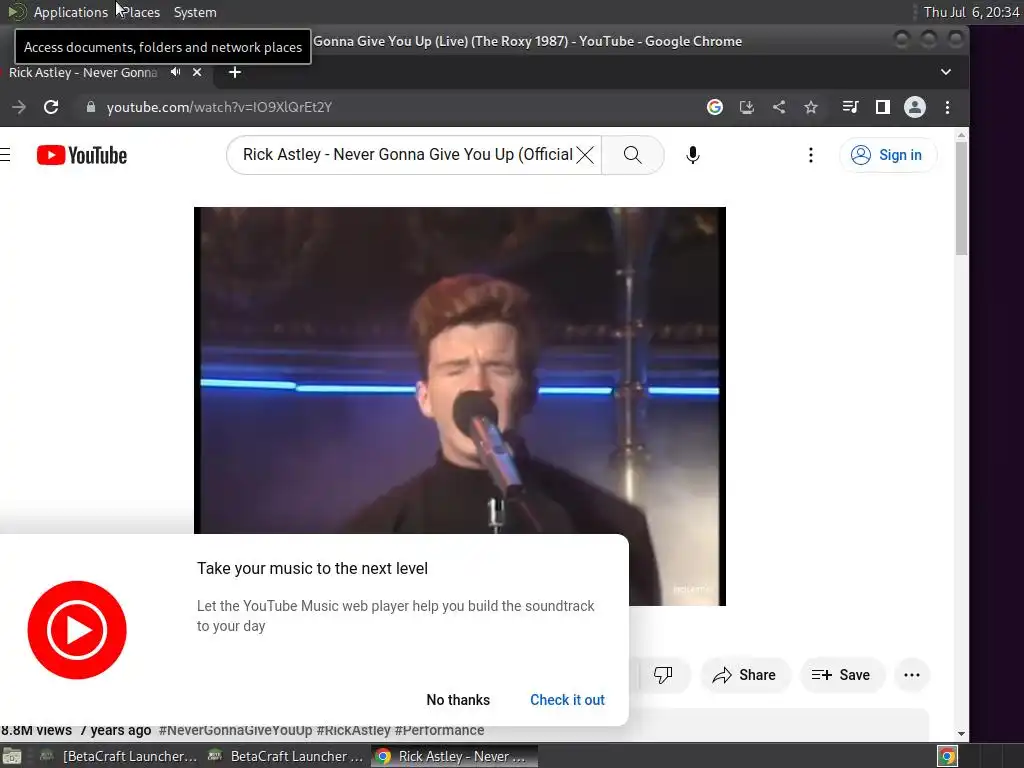The width and height of the screenshot is (1024, 768).
Task: Share this page via the share icon
Action: [778, 107]
